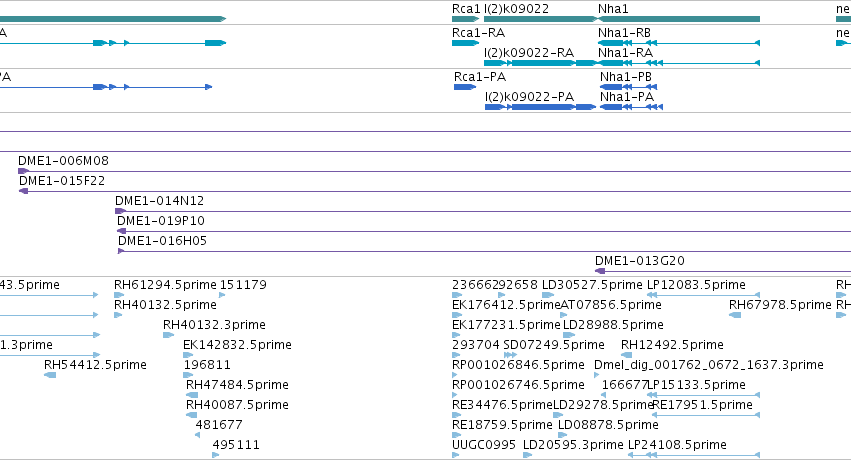Viewport: 851px width, 460px height.
Task: Select the RH54412.5prime EST feature
Action: pos(50,375)
